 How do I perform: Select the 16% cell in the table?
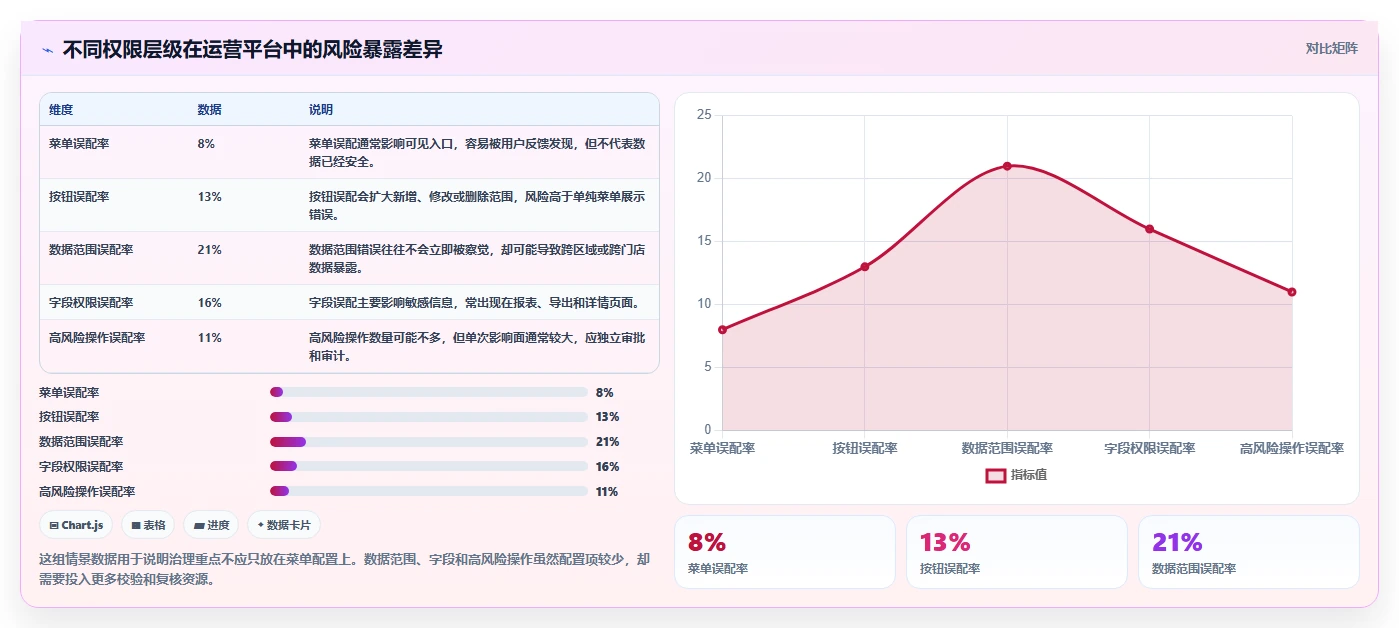(x=210, y=303)
